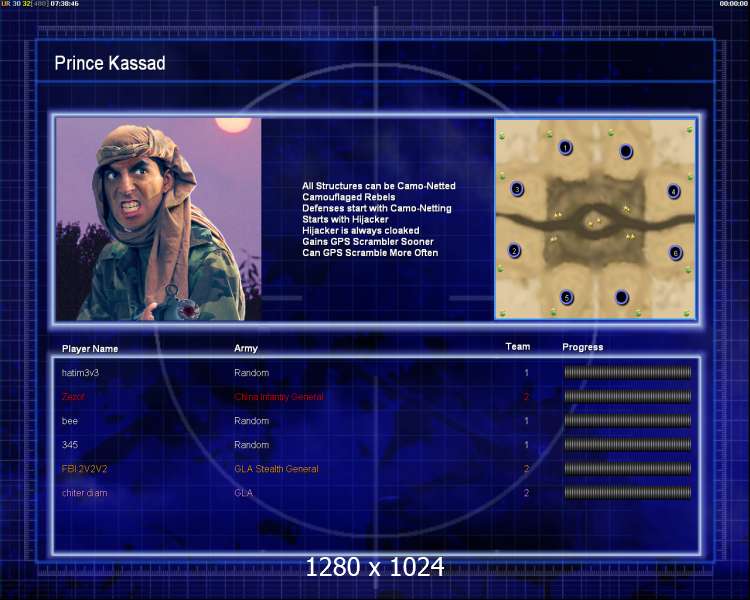Select player name chiter diam
Screen dimensions: 750x600
[85, 492]
